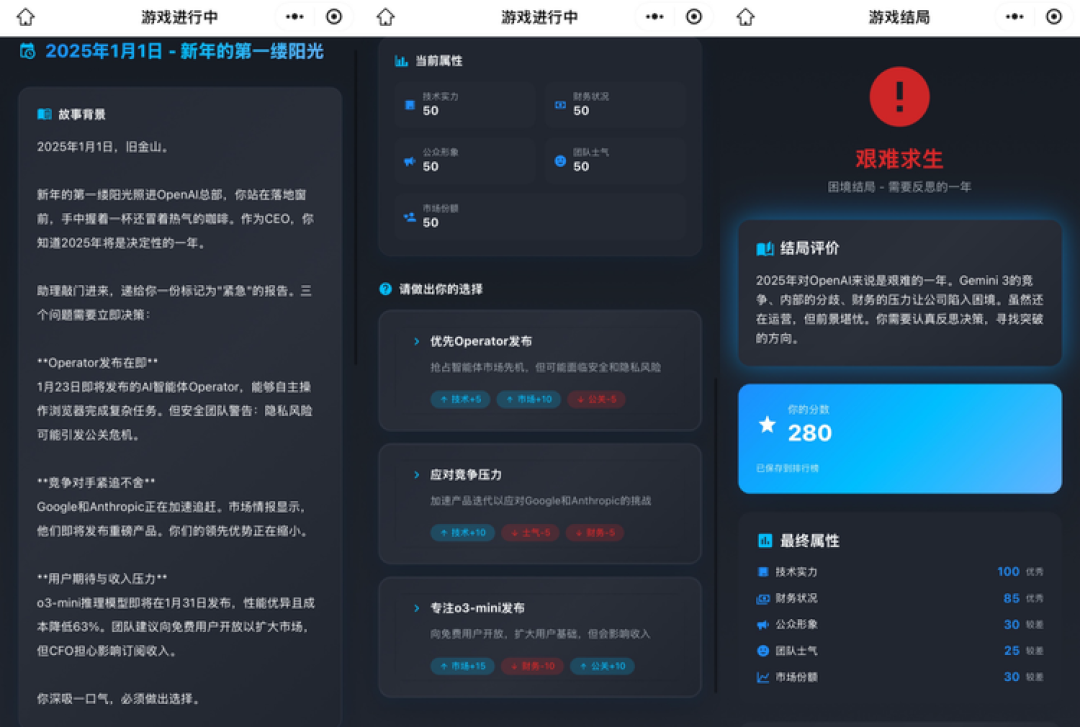Screen dimensions: 1080x727
Task: Click final 团队士气 value 25
Action: 1011,651
